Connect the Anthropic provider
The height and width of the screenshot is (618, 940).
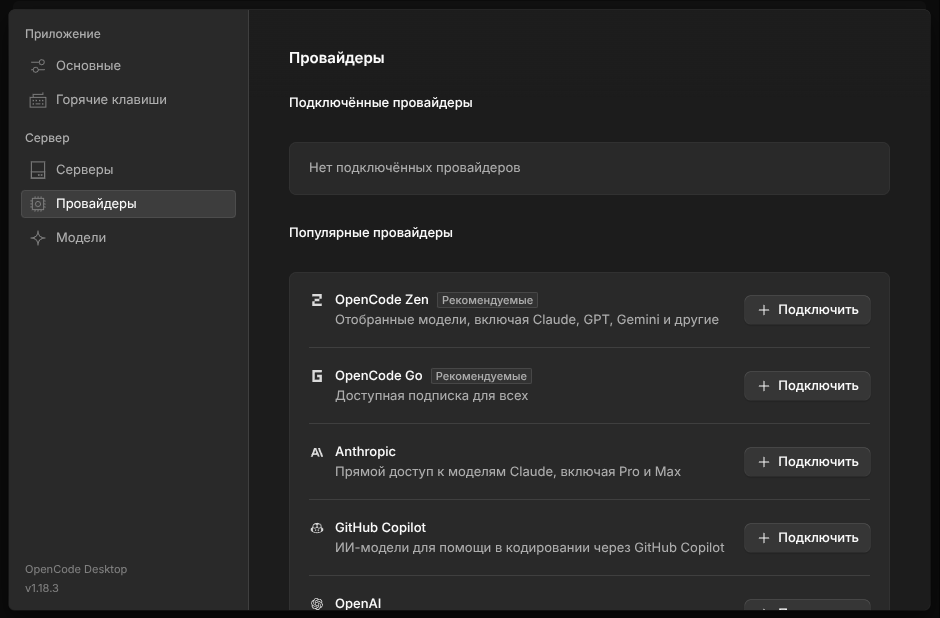click(807, 462)
